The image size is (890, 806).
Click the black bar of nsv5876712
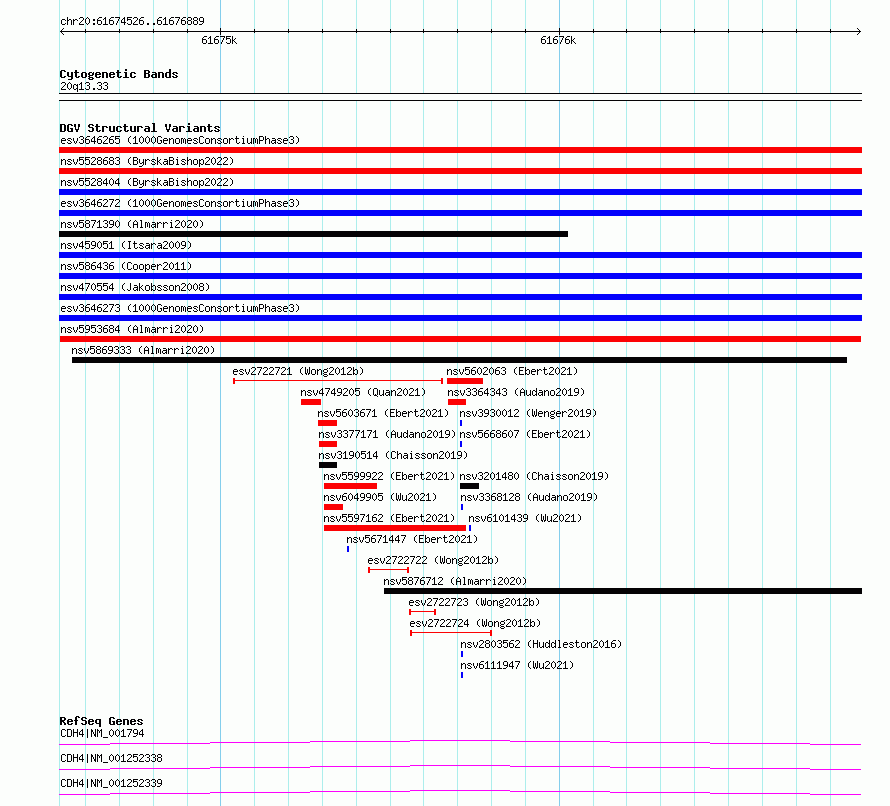[623, 591]
